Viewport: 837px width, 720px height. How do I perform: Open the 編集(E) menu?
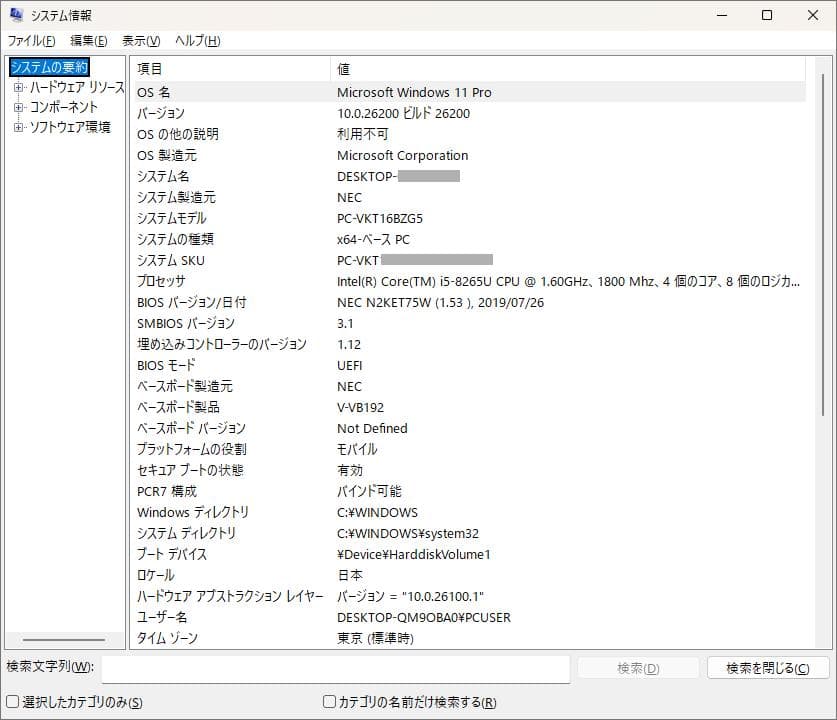point(89,41)
